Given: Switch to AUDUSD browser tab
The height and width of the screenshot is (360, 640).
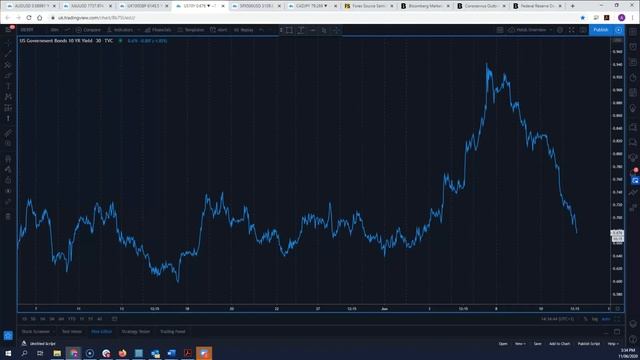Looking at the screenshot, I should click(32, 6).
